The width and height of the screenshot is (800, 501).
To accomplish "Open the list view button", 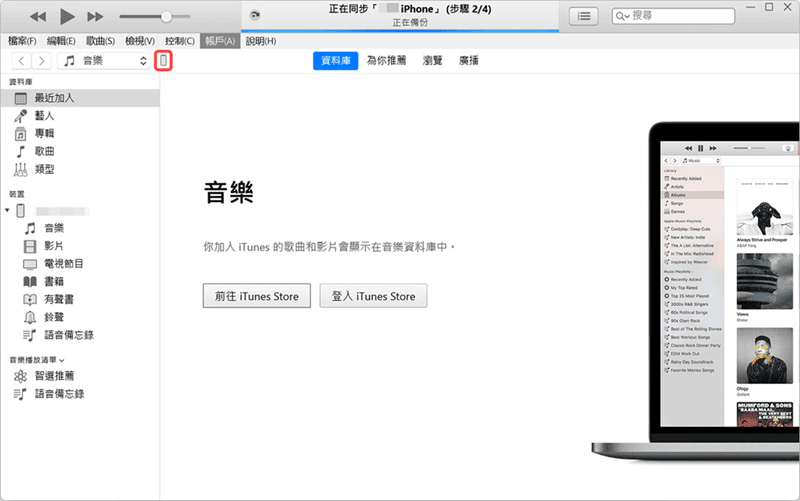I will click(584, 16).
